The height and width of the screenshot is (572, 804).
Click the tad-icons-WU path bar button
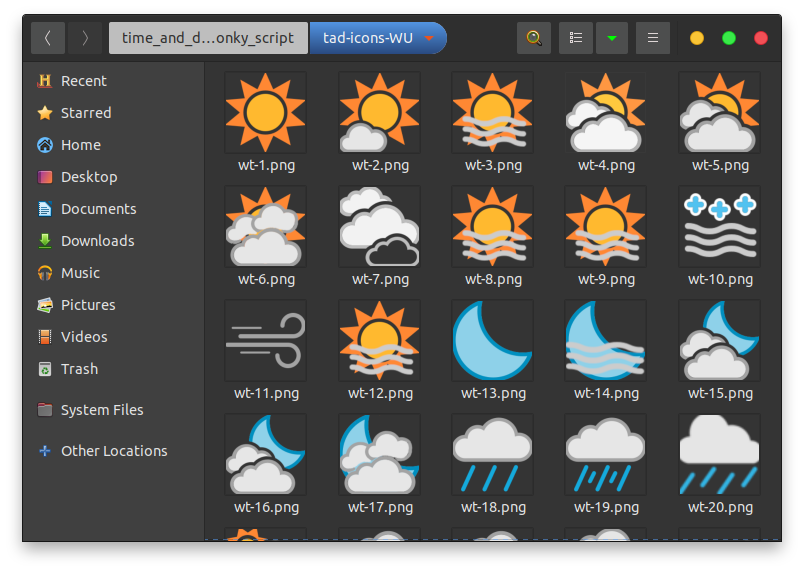point(378,38)
